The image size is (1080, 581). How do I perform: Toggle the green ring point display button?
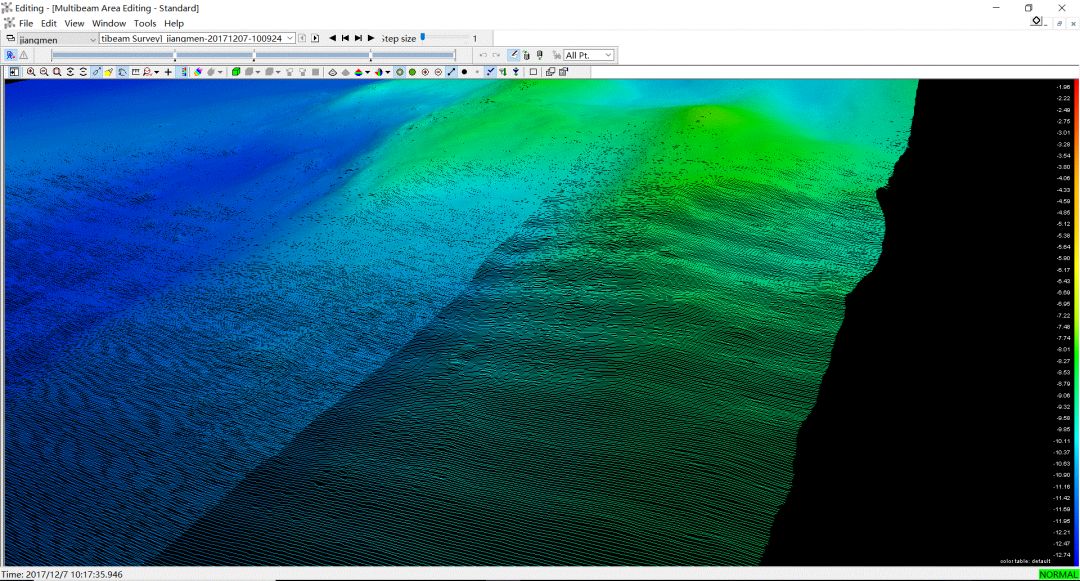point(399,72)
